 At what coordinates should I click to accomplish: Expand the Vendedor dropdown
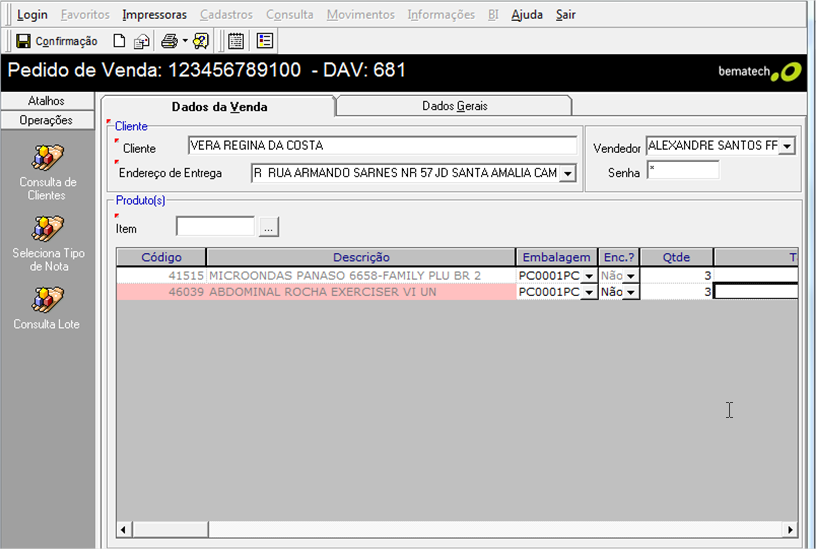coord(787,146)
